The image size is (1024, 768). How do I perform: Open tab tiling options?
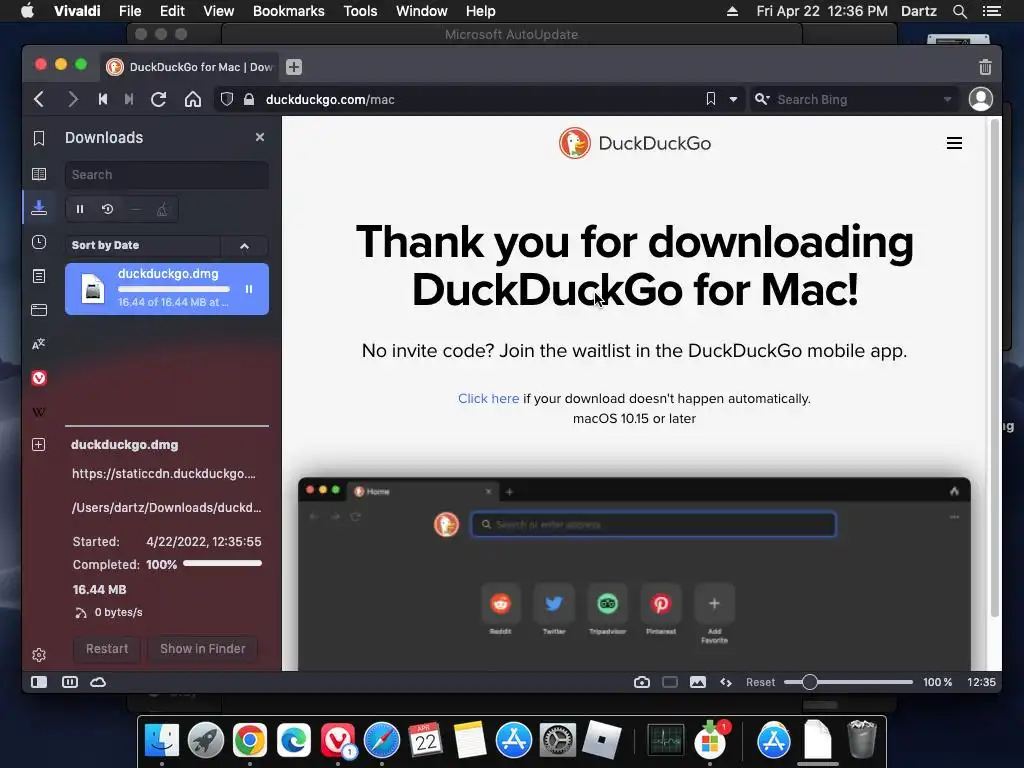coord(70,682)
